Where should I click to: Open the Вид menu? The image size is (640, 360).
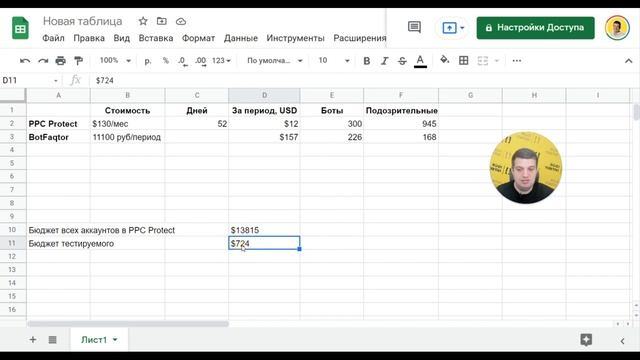(122, 38)
